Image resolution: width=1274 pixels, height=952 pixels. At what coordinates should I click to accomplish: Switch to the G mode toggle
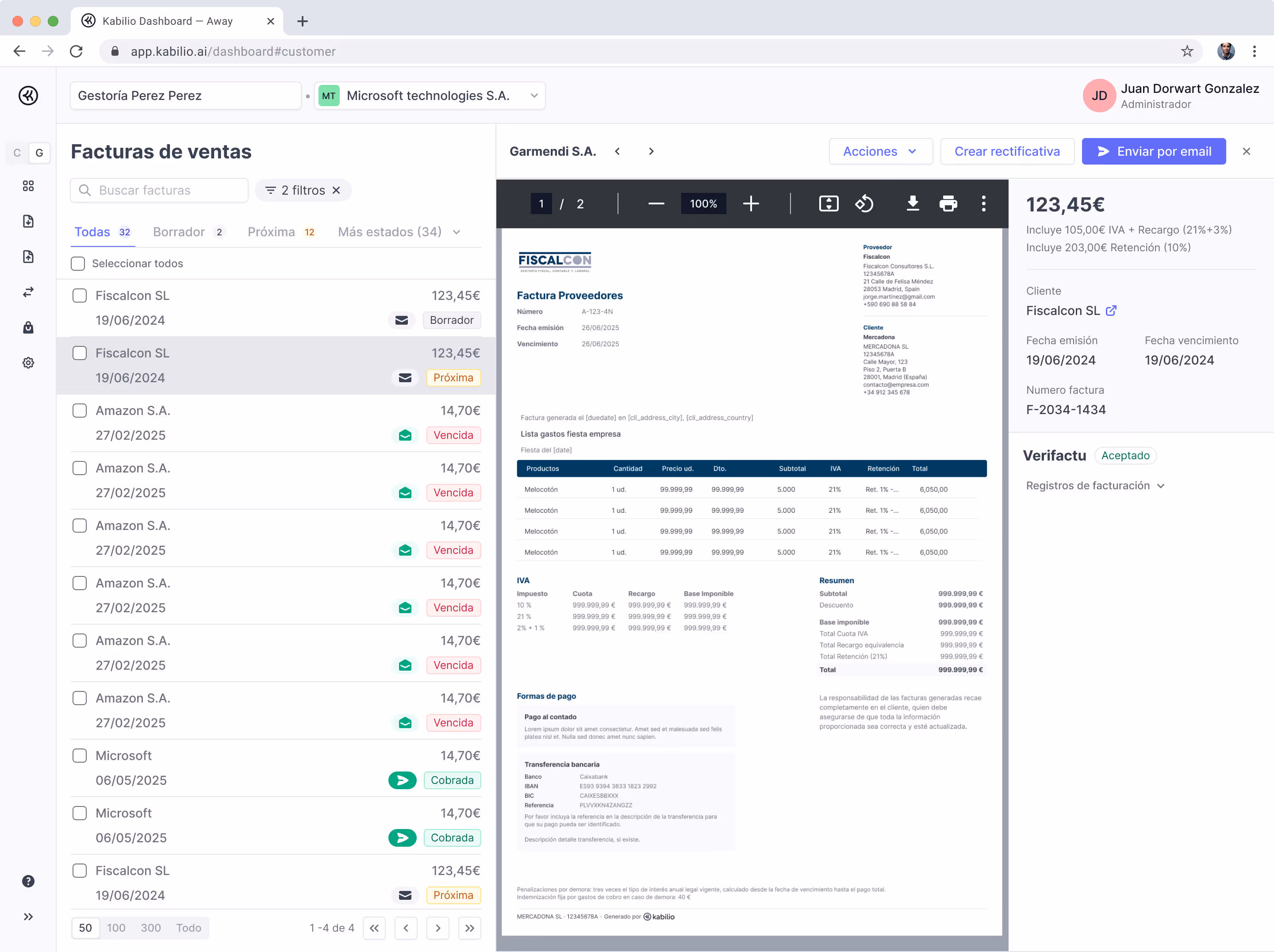coord(39,153)
